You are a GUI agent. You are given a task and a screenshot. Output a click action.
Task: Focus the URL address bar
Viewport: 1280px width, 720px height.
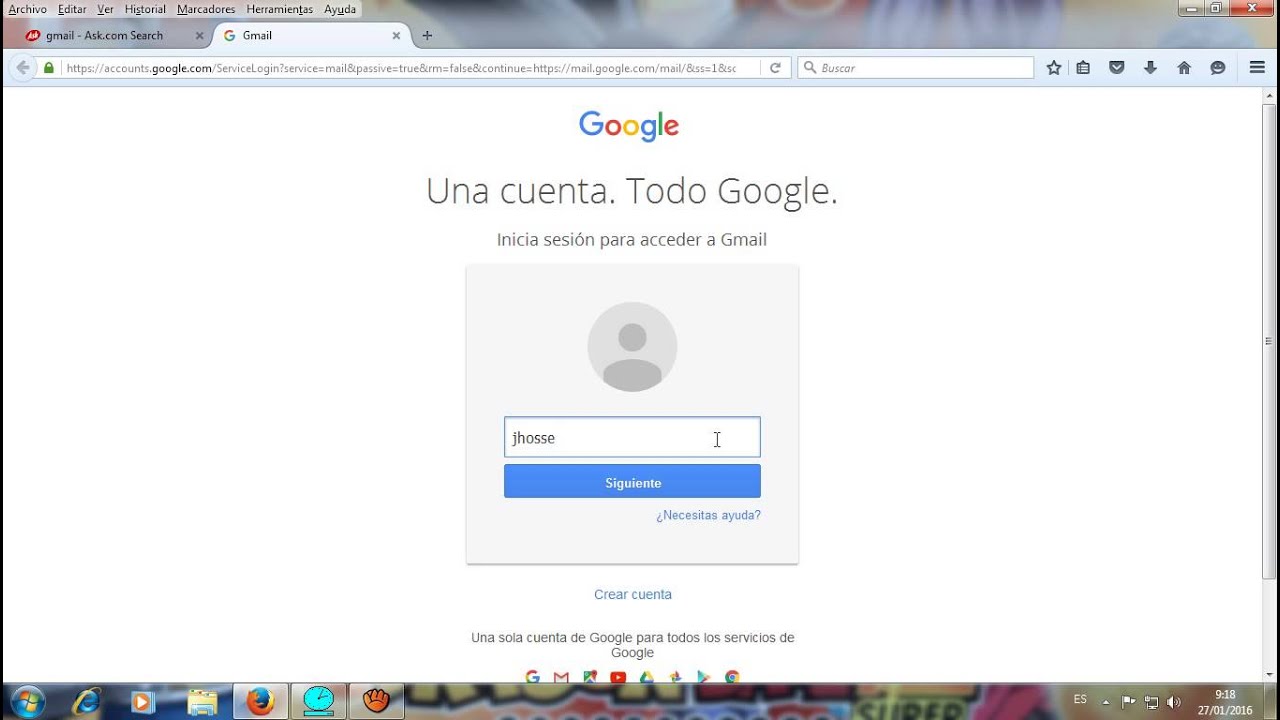(400, 68)
